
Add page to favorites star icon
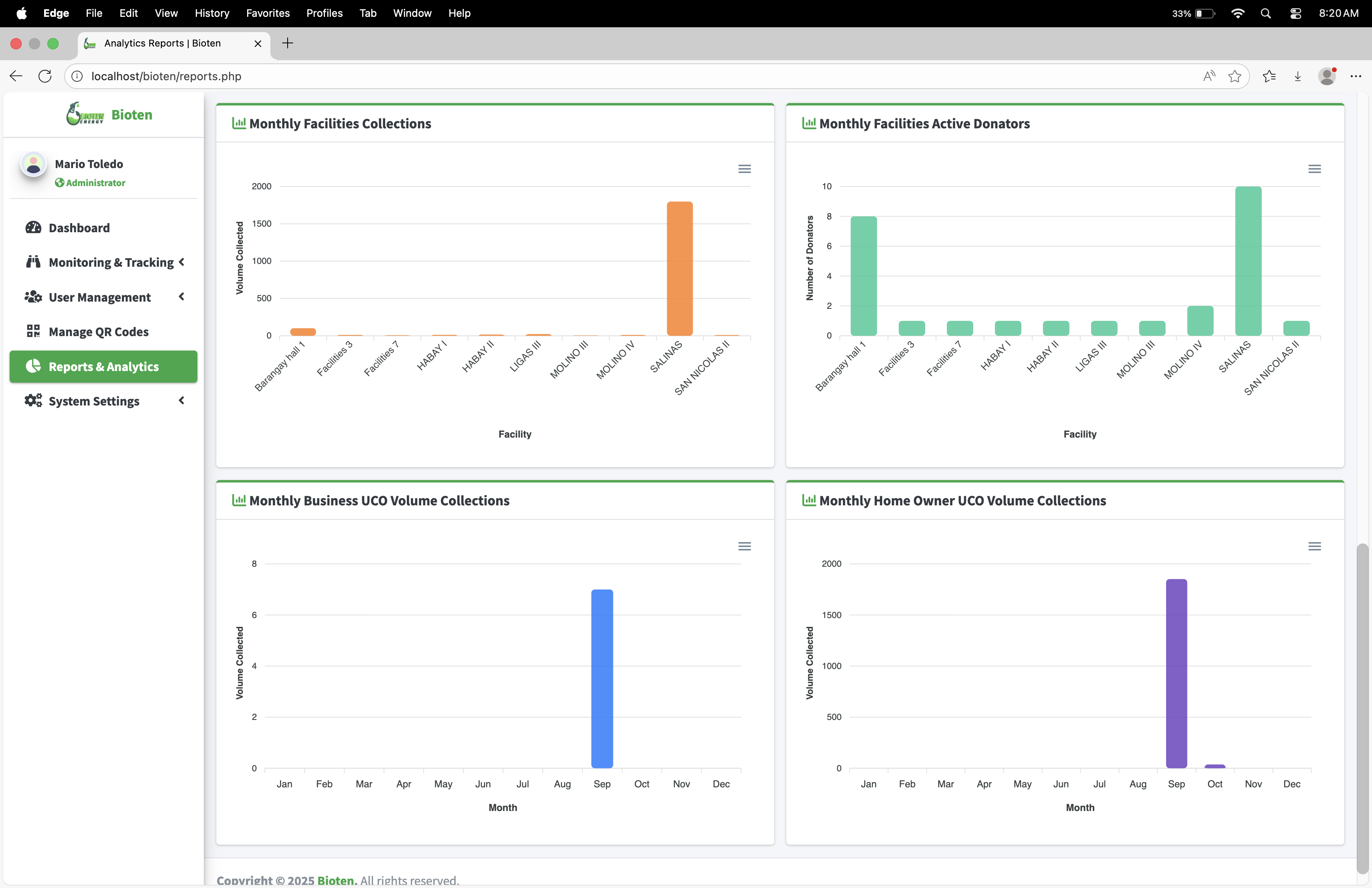(x=1234, y=76)
